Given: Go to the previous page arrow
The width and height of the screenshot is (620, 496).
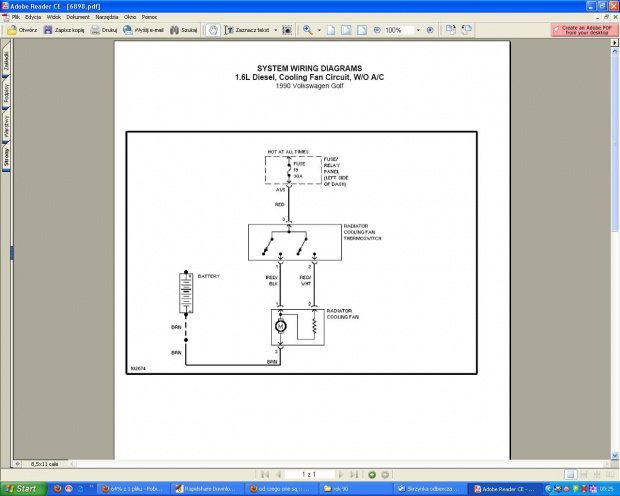Looking at the screenshot, I should [x=278, y=475].
